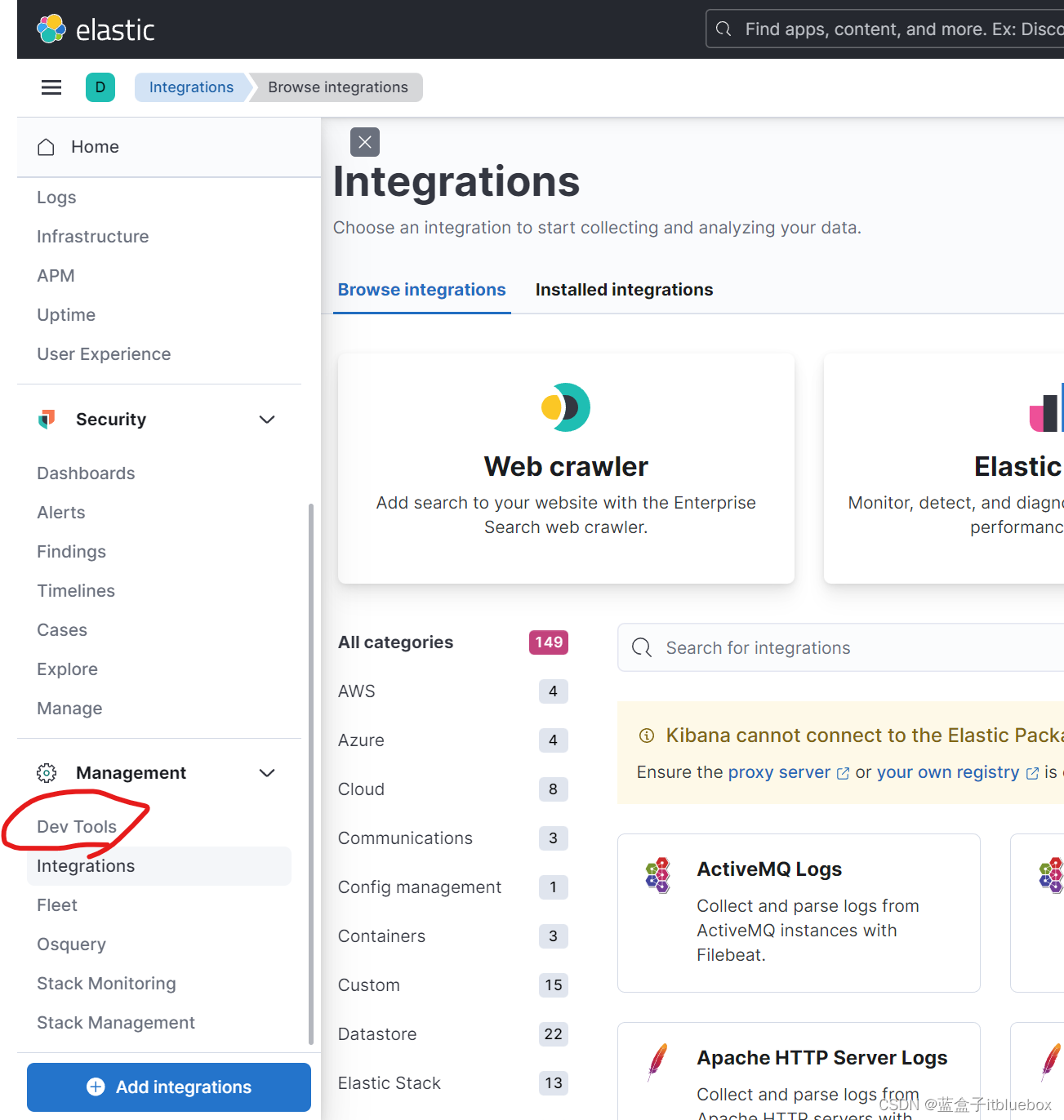Open Home in the sidebar
This screenshot has height=1120, width=1064.
tap(96, 147)
